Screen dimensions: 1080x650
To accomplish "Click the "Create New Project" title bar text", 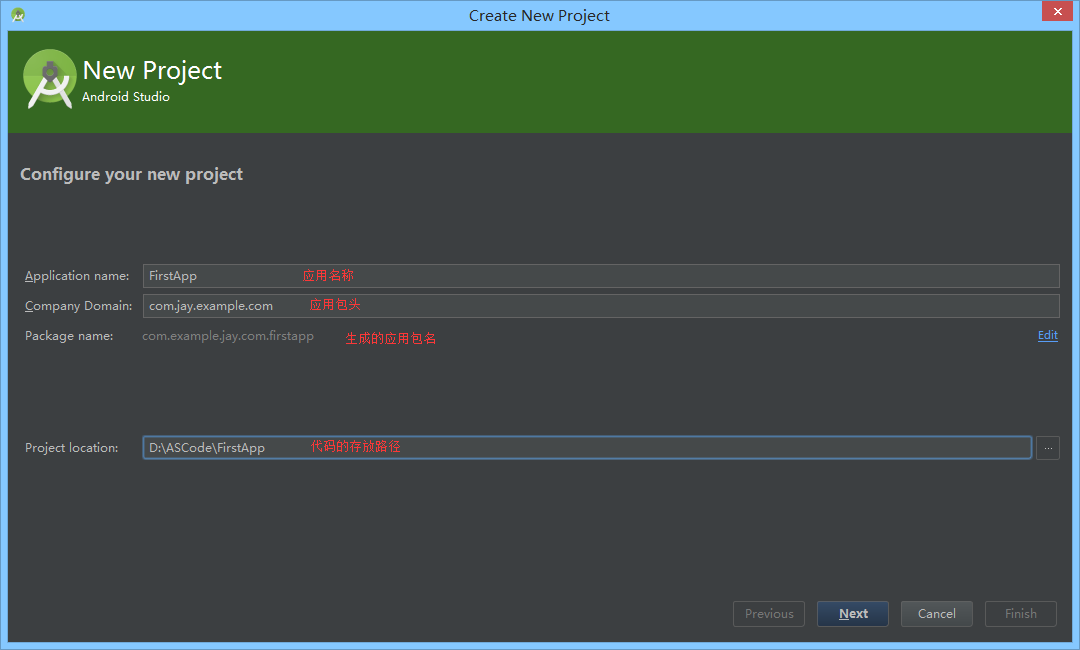I will (539, 15).
